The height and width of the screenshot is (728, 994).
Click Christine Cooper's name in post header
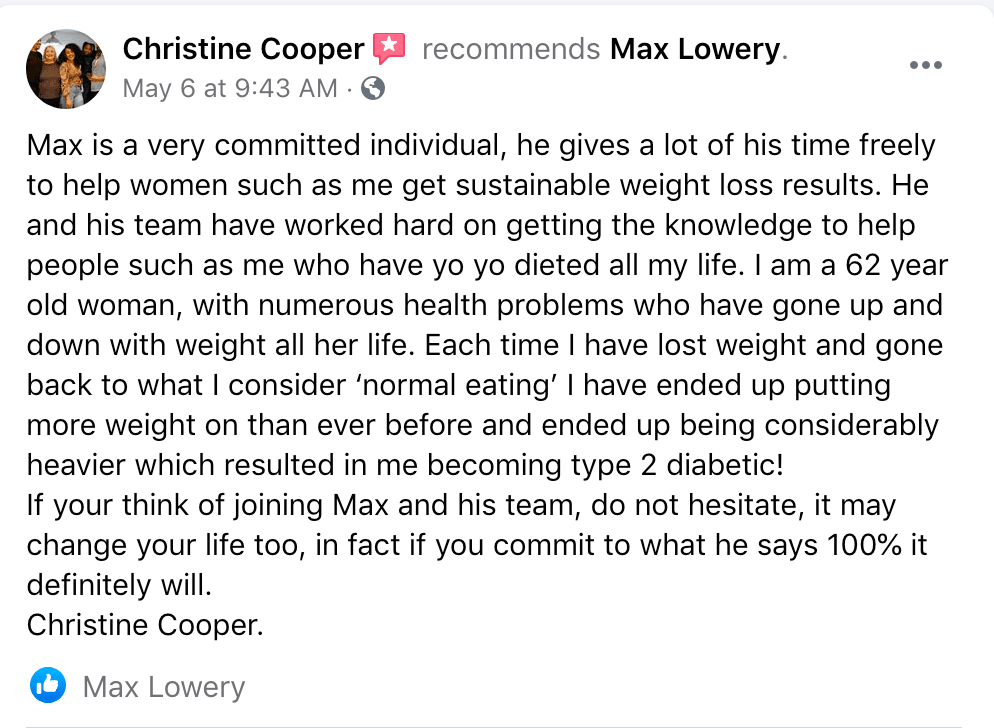(x=243, y=49)
